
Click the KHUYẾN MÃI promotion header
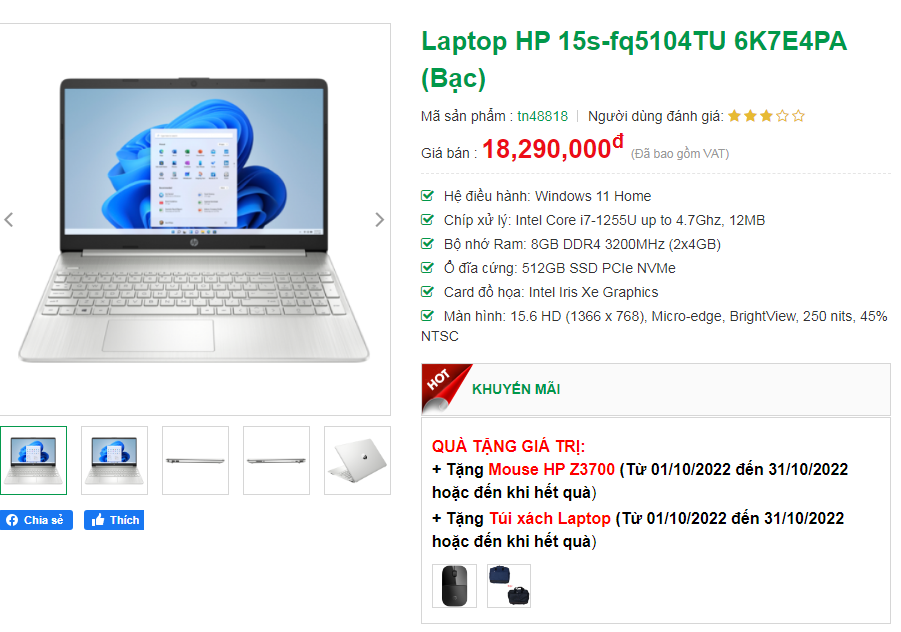[516, 389]
